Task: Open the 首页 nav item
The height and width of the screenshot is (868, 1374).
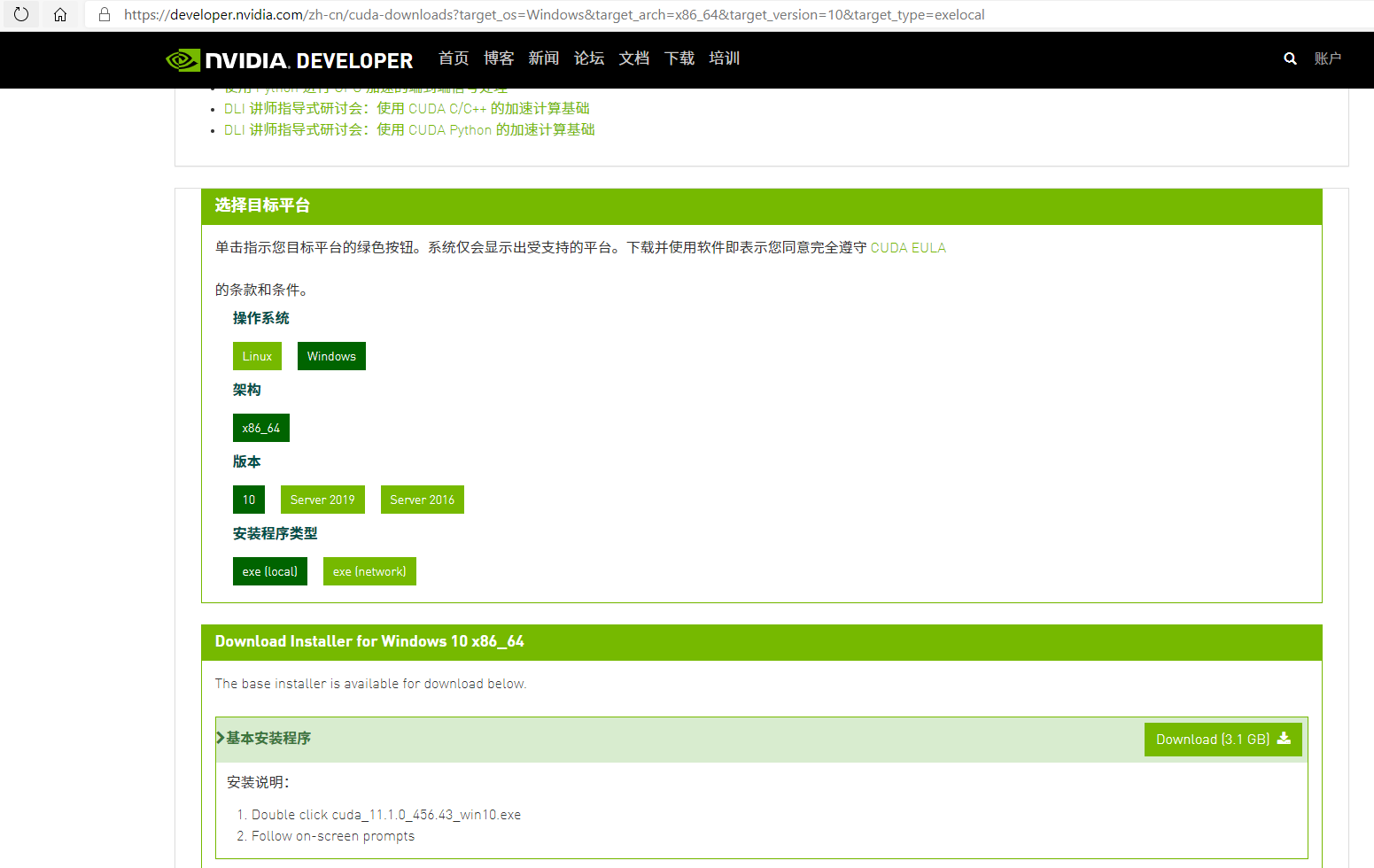Action: click(454, 58)
